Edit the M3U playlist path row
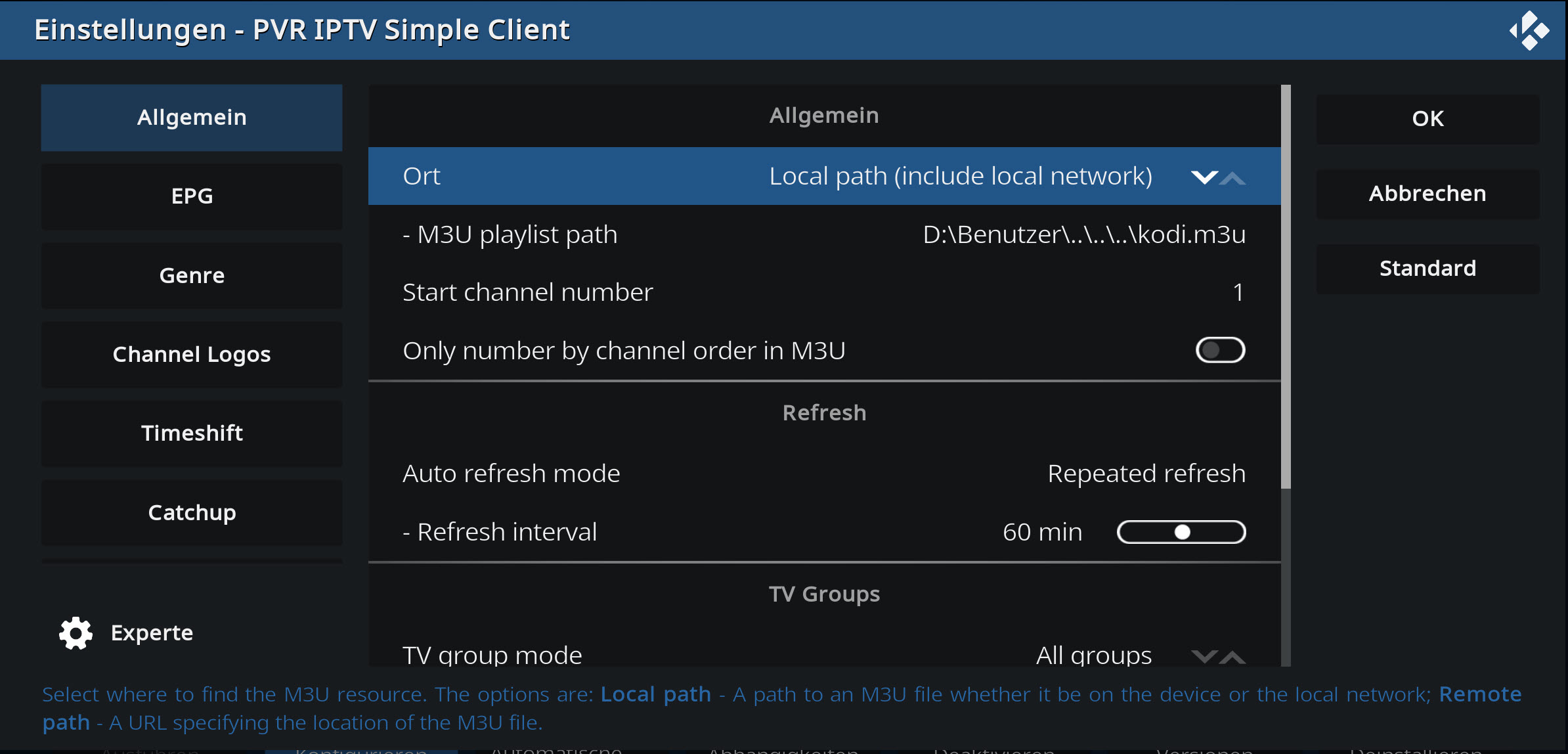The image size is (1568, 754). coord(825,234)
